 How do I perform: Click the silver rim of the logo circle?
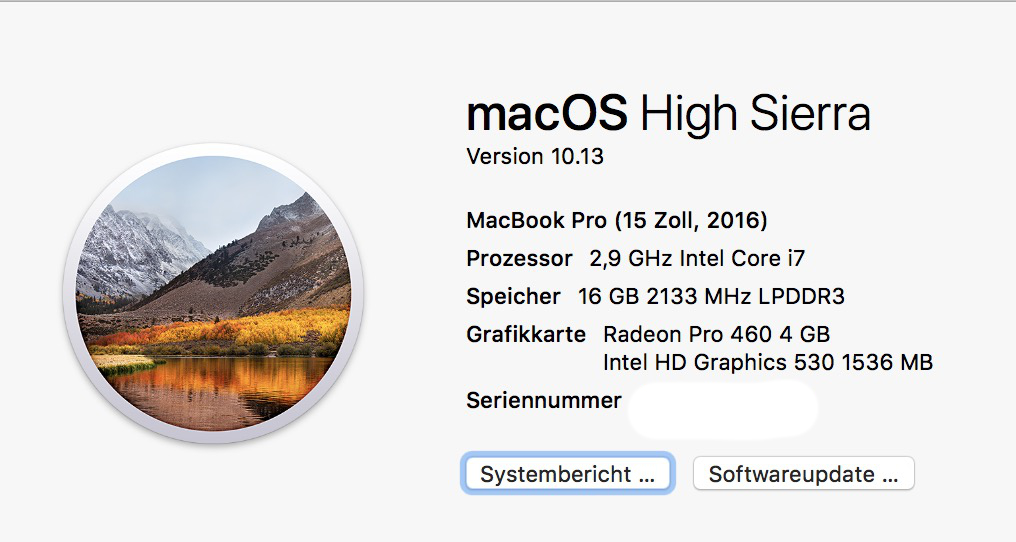pos(213,150)
